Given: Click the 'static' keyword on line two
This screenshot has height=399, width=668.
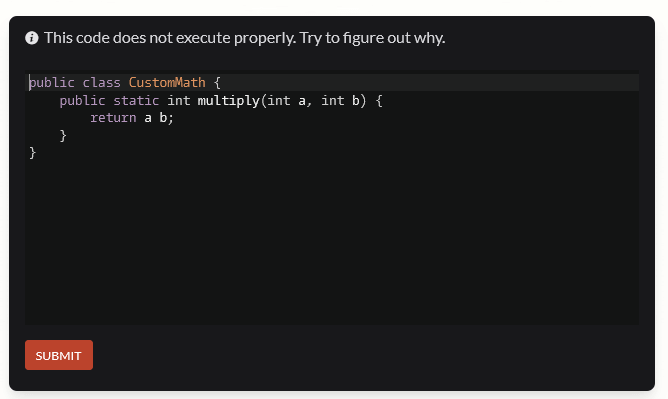Looking at the screenshot, I should pyautogui.click(x=136, y=101).
